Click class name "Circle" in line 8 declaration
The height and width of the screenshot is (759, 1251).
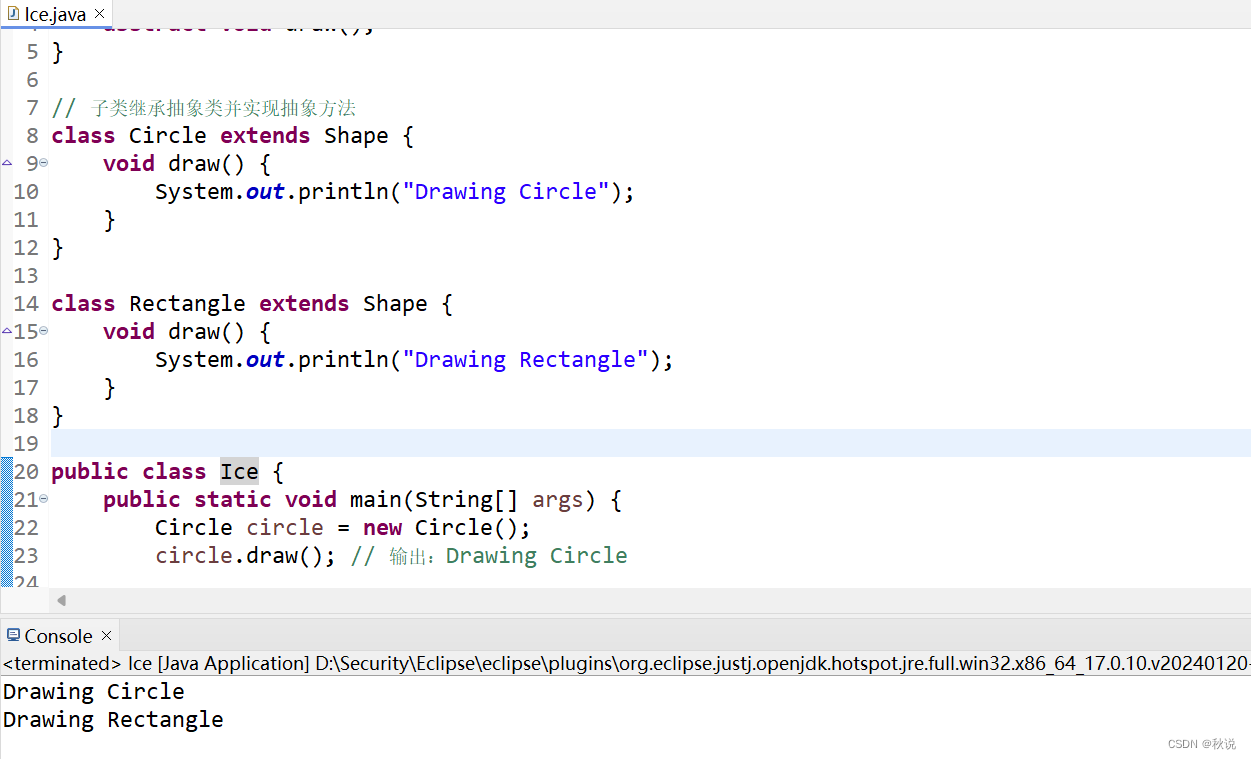point(168,136)
